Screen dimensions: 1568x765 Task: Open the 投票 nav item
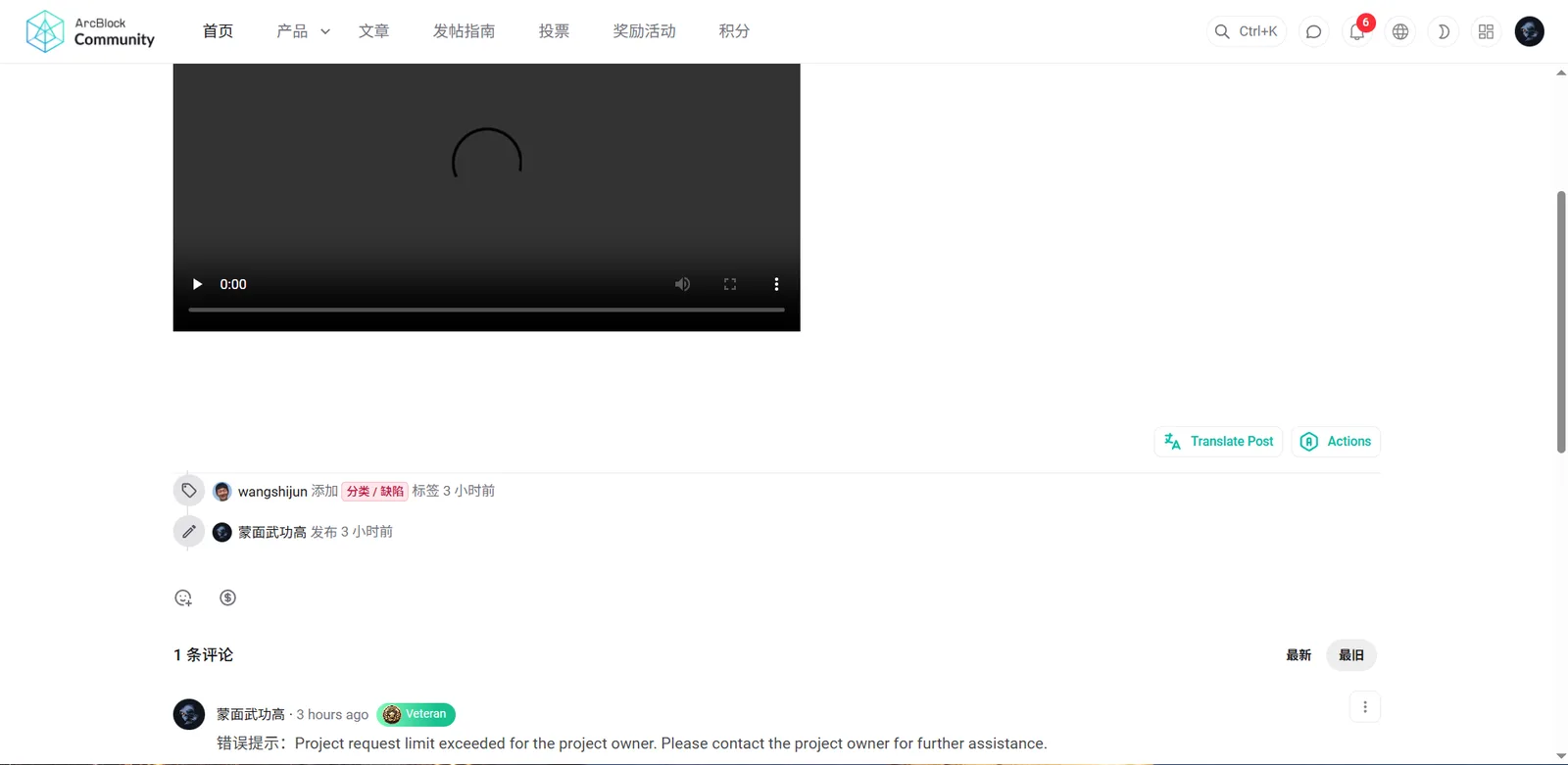[x=554, y=31]
